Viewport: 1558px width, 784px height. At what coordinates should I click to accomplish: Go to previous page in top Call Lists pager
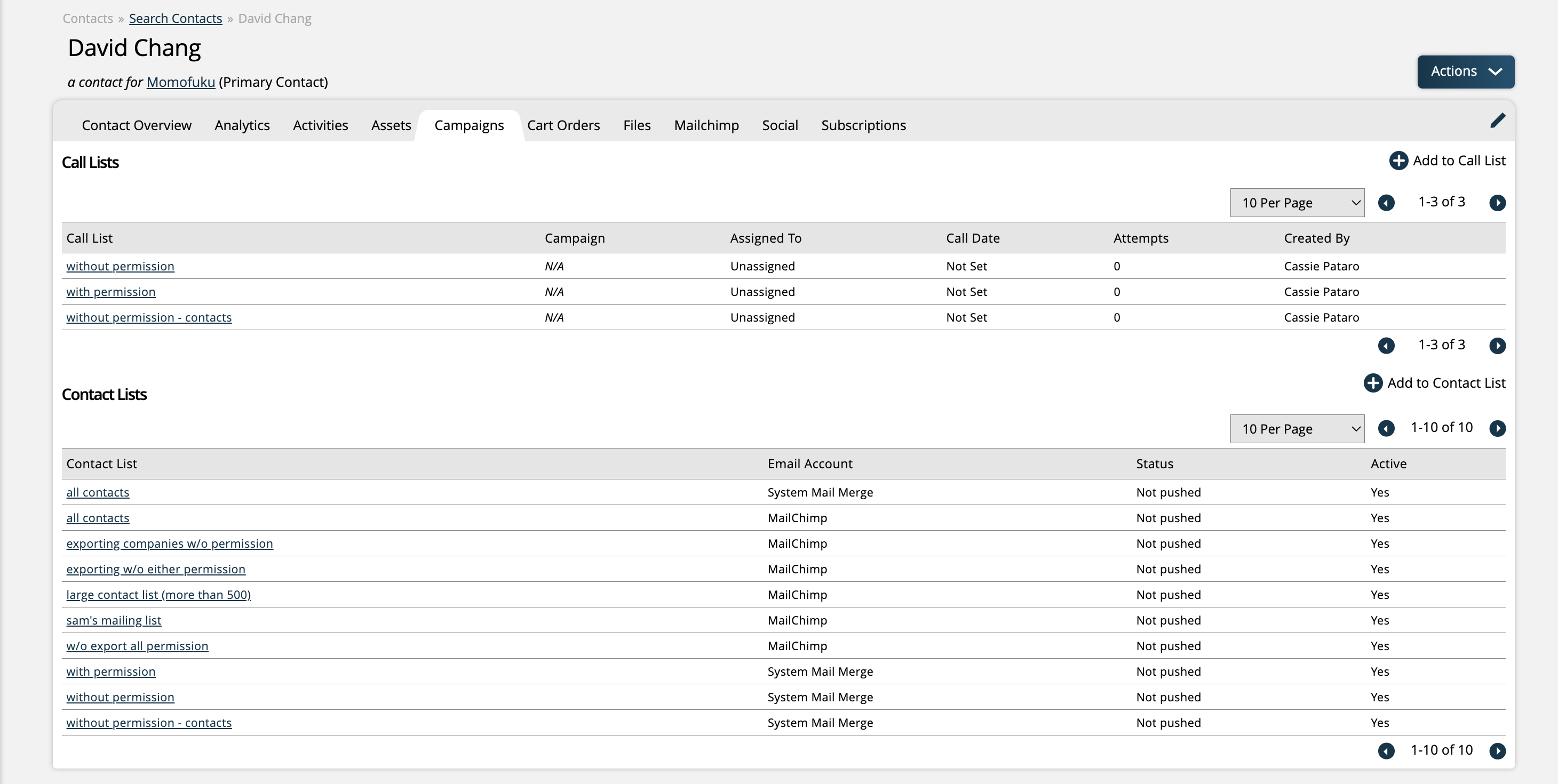1386,203
